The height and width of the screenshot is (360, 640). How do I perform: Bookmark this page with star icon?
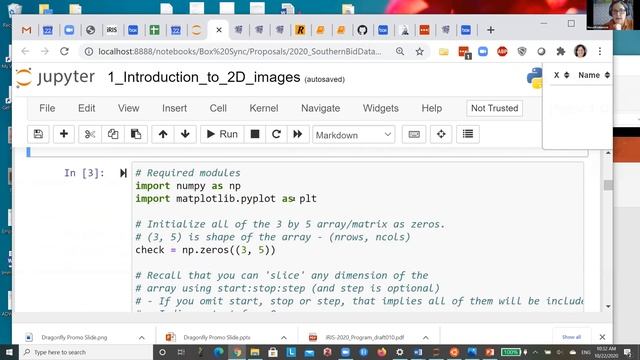419,51
